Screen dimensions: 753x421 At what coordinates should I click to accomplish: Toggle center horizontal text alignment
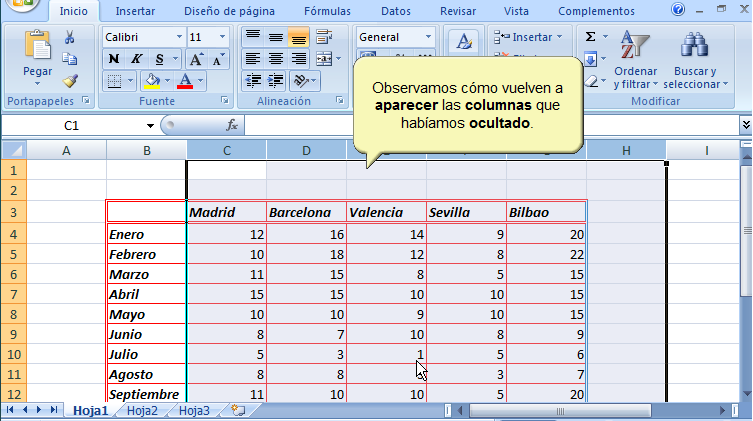(275, 59)
